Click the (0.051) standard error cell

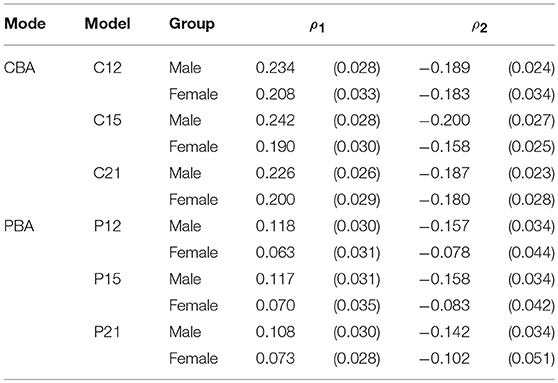[x=531, y=358]
